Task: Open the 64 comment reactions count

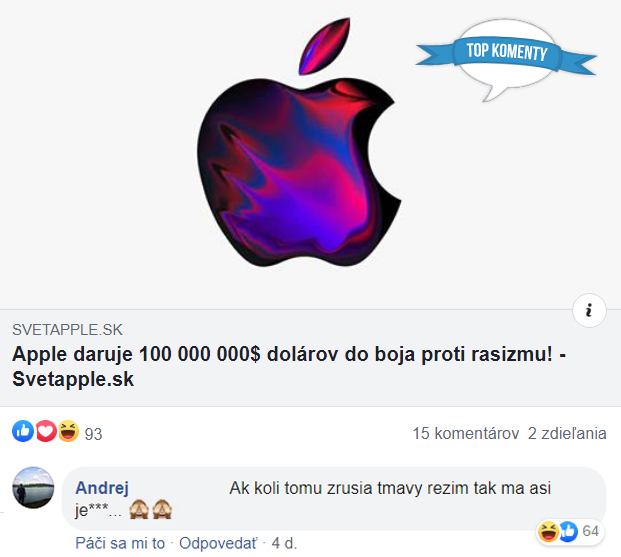Action: point(591,531)
